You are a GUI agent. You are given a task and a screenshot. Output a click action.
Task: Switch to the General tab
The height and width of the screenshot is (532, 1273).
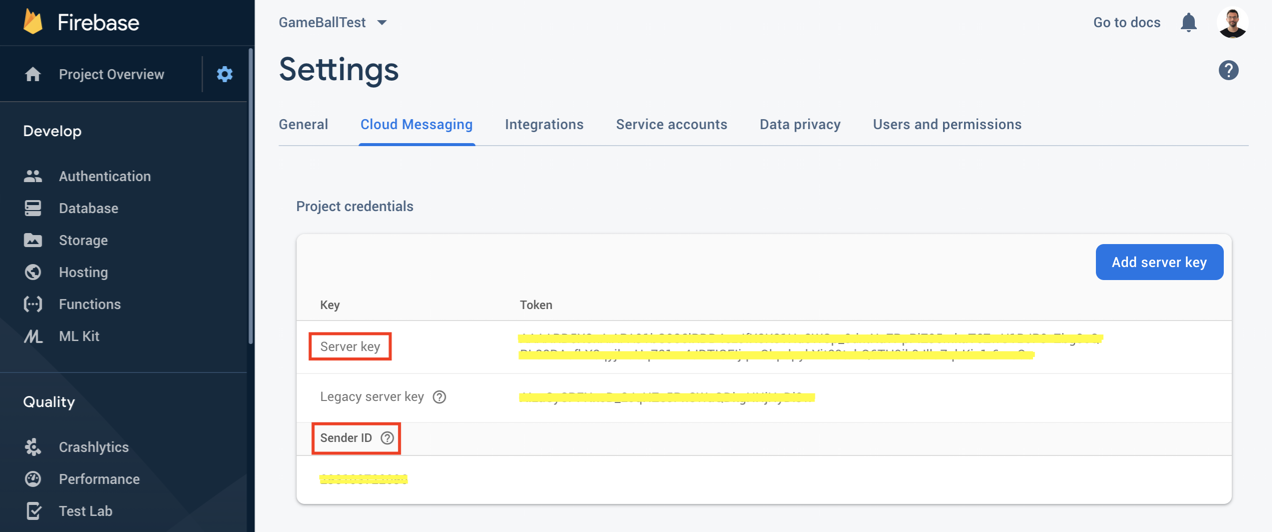click(303, 124)
